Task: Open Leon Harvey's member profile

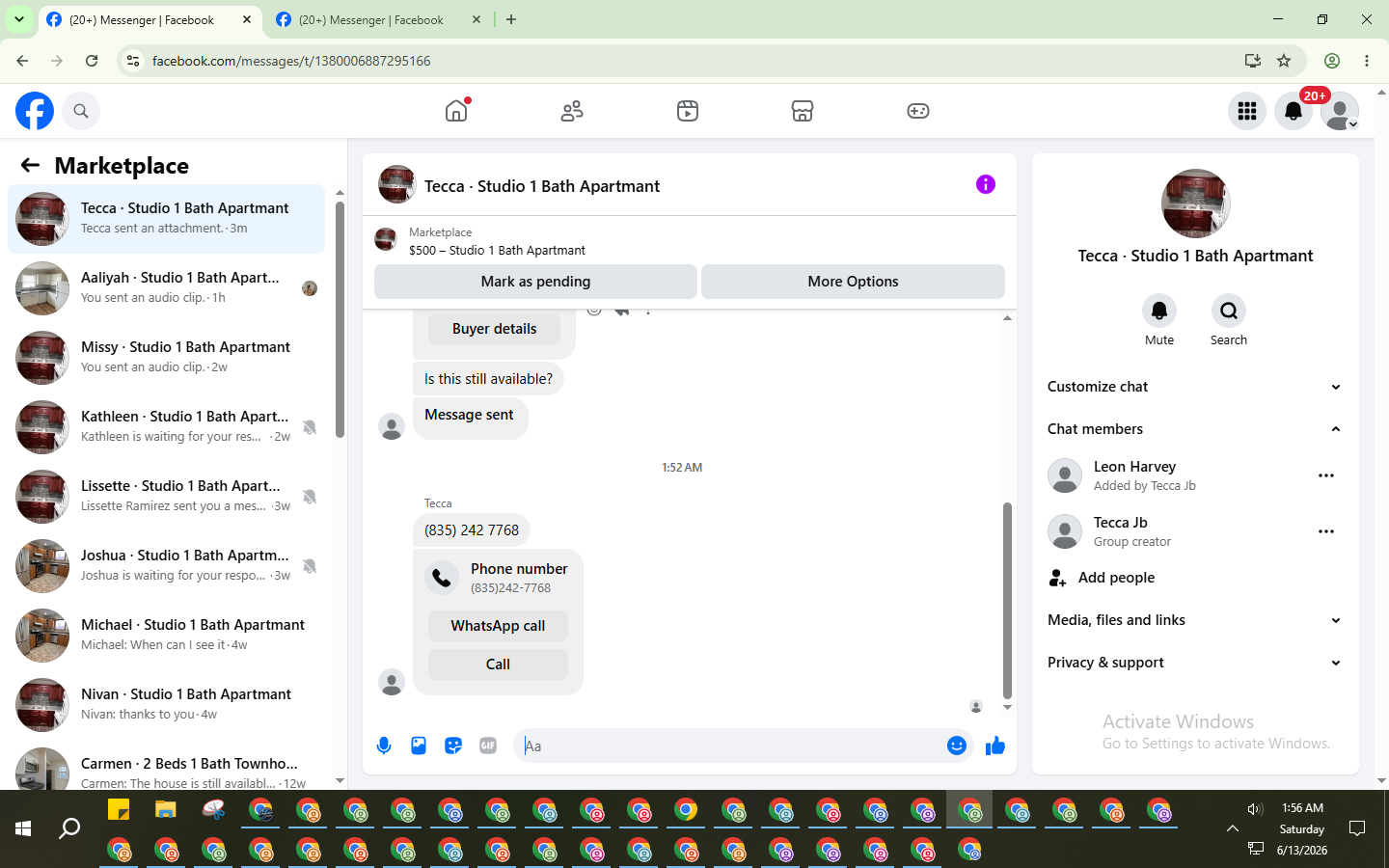Action: pyautogui.click(x=1134, y=467)
